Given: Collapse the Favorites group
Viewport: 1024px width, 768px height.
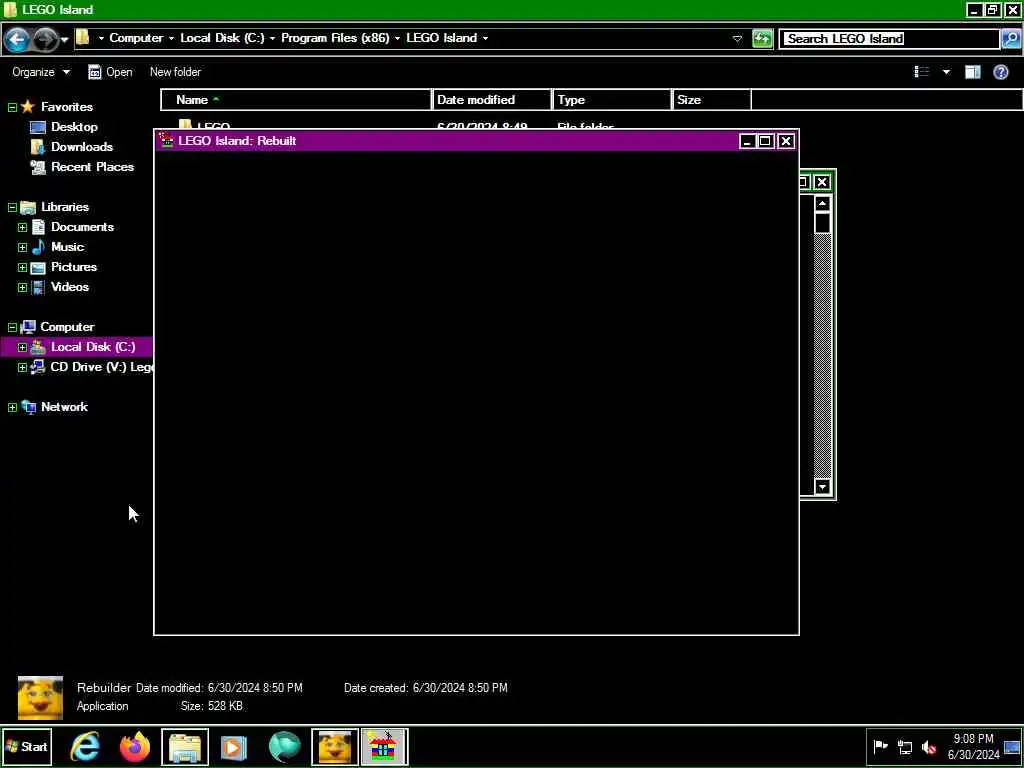Looking at the screenshot, I should [x=12, y=107].
